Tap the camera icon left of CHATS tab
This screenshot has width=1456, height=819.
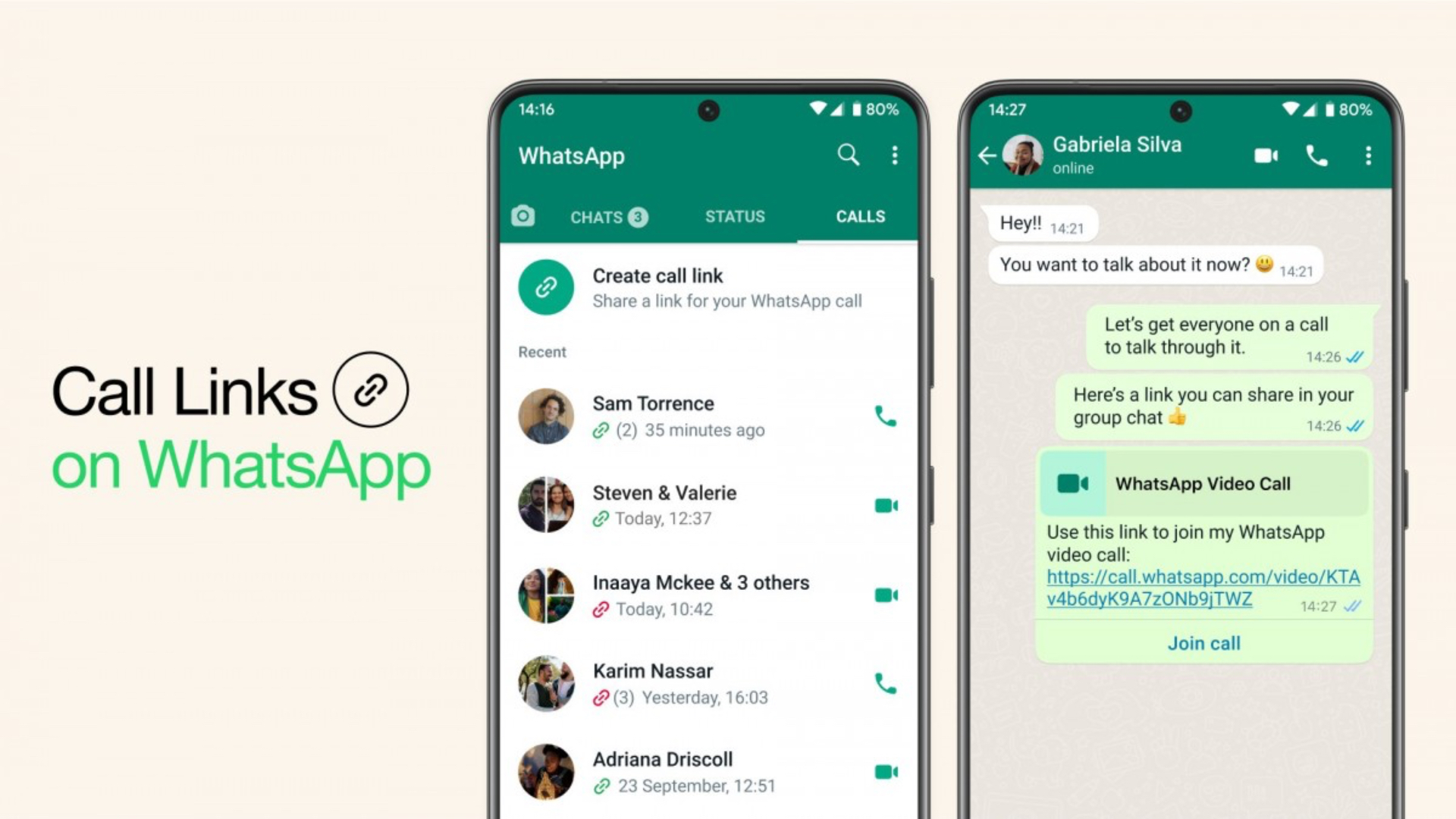tap(523, 216)
